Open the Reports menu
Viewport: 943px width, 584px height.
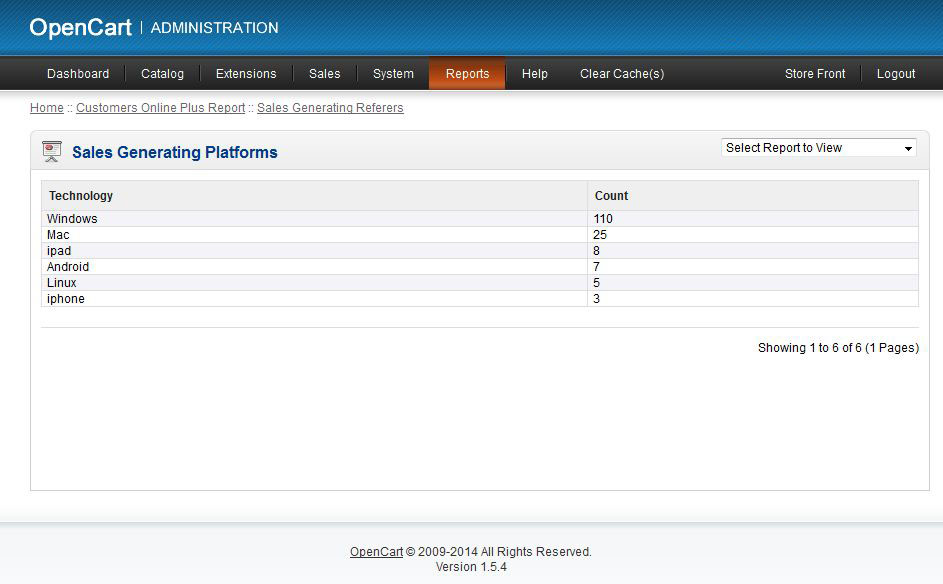coord(467,74)
